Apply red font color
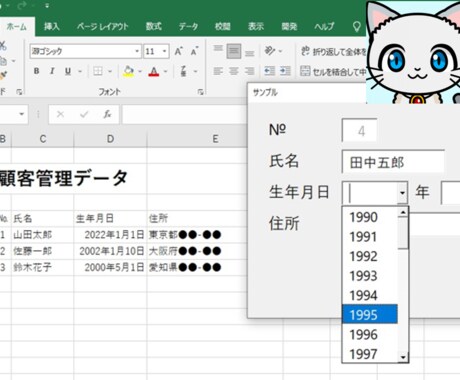460x380 pixels. pos(154,71)
